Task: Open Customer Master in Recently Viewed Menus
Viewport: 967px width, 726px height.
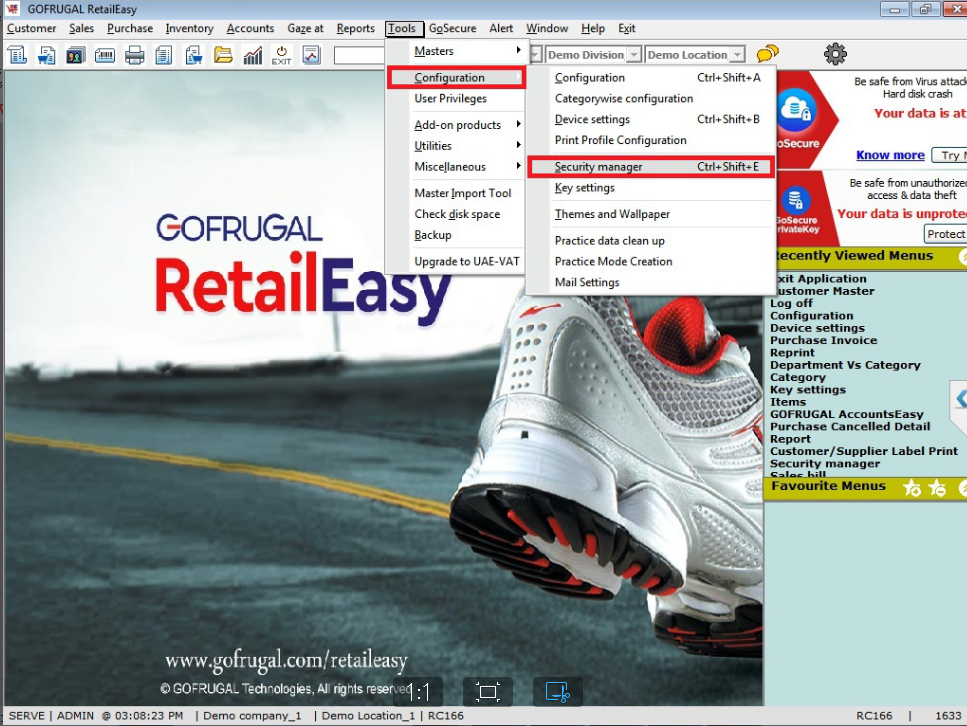Action: [824, 291]
